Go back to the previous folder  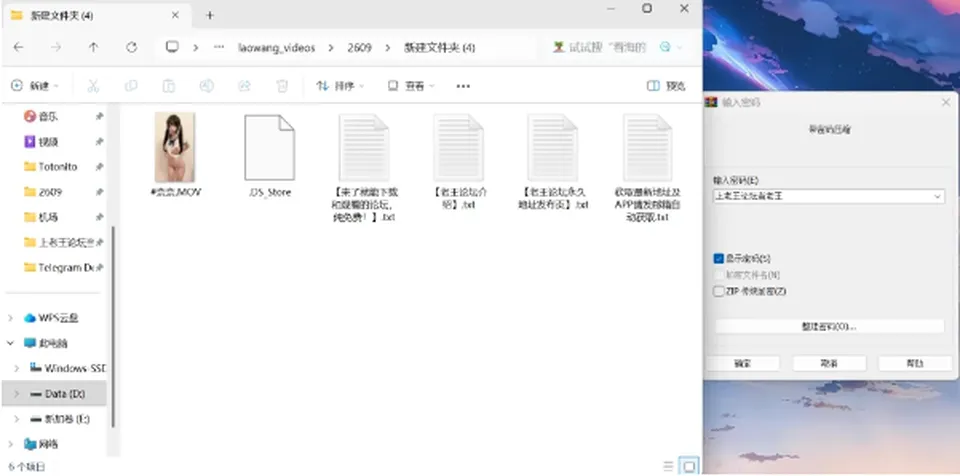(18, 47)
